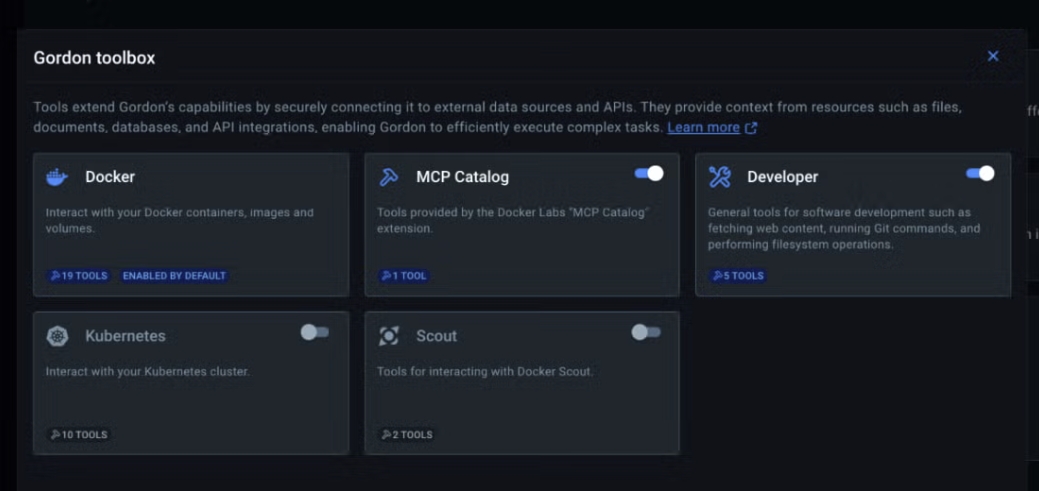1039x491 pixels.
Task: Click 'Interact with your Kubernetes cluster' text
Action: [147, 372]
